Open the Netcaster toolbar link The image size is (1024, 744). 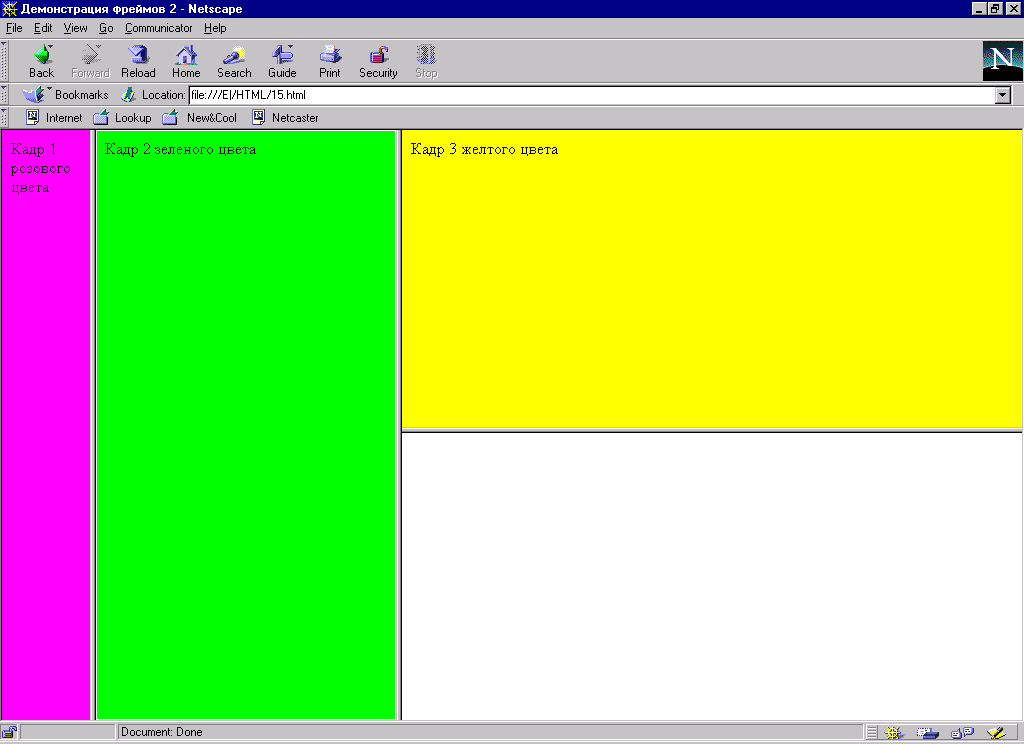point(285,118)
